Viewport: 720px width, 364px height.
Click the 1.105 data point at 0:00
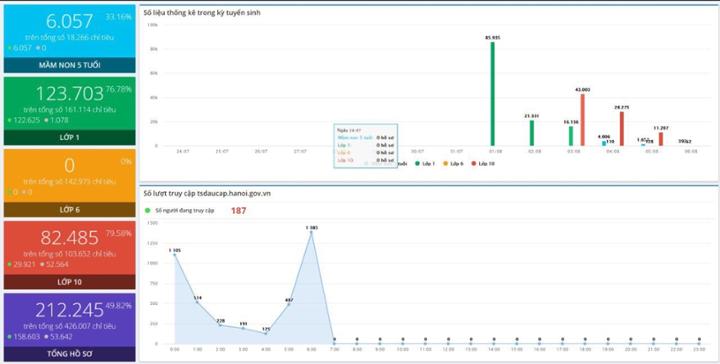point(174,255)
